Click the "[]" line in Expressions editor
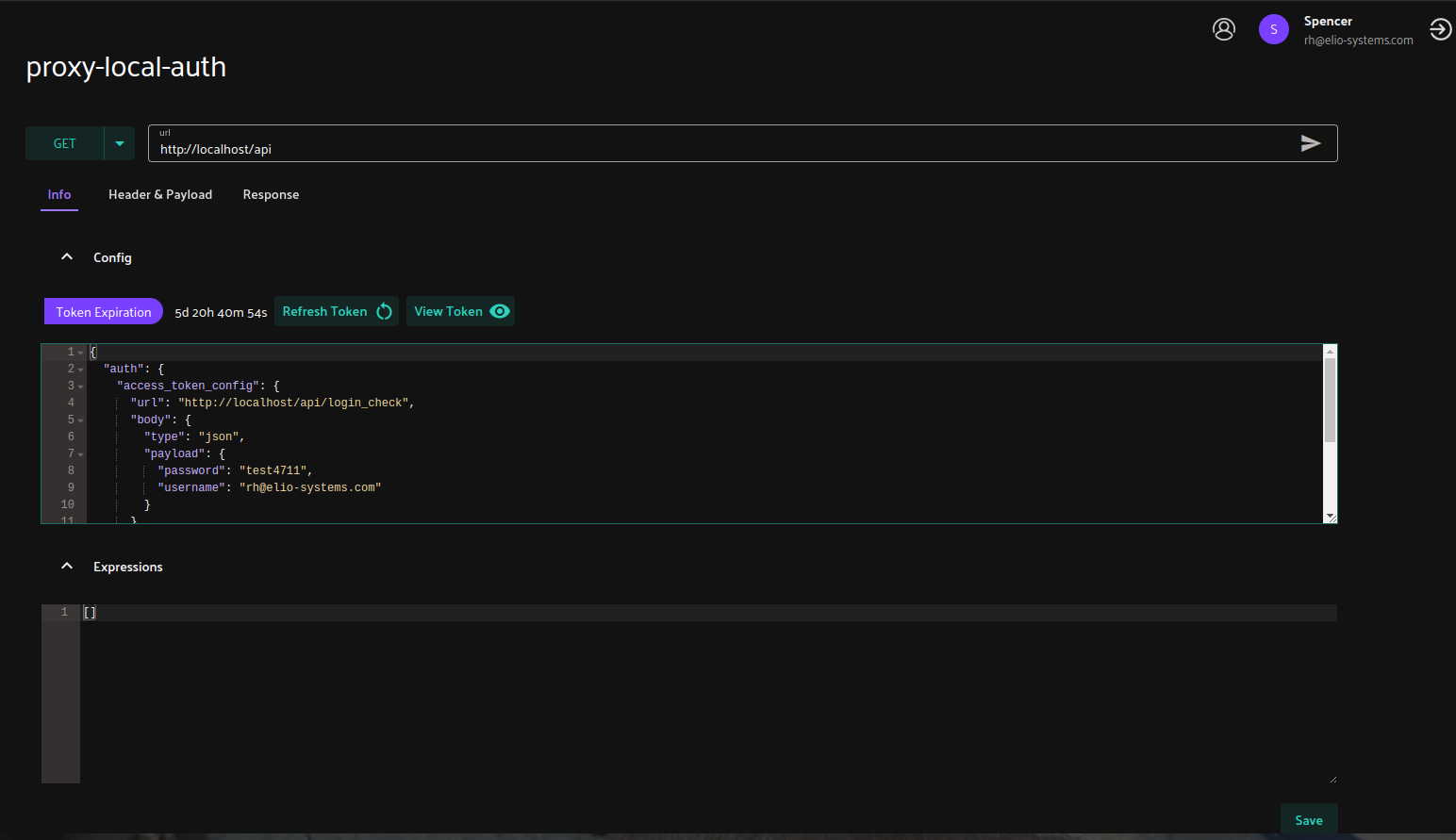This screenshot has width=1456, height=840. 709,613
